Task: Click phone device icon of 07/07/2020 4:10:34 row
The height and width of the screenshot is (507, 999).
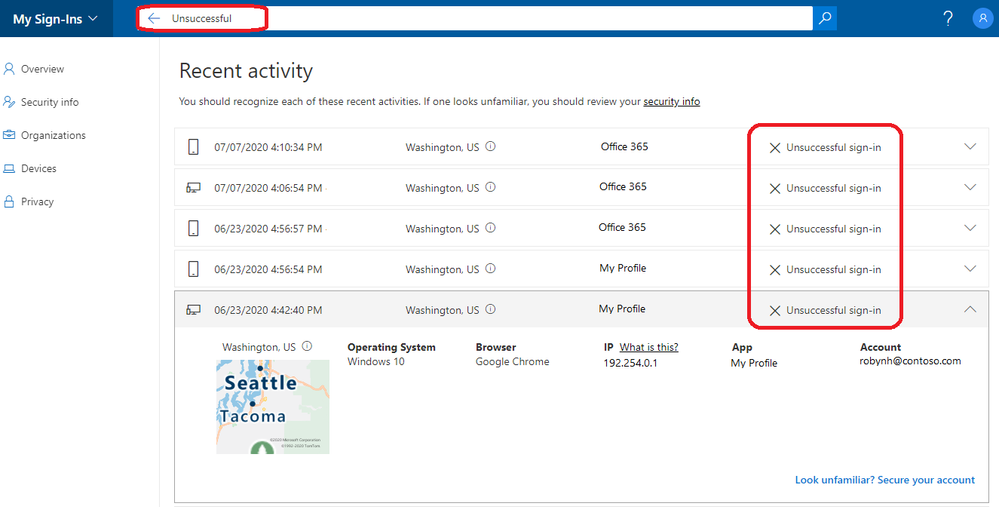Action: [193, 147]
